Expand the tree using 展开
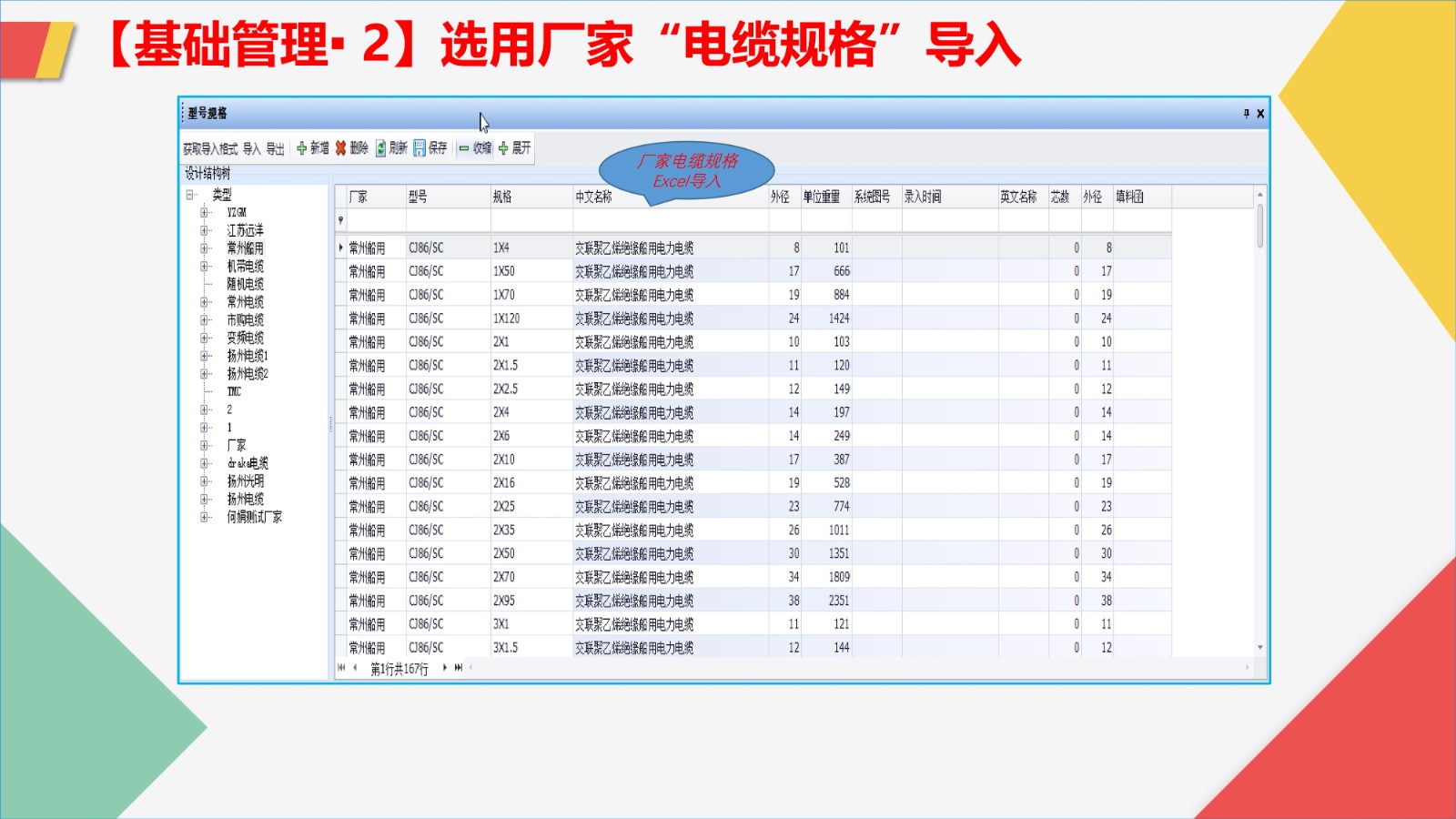The height and width of the screenshot is (819, 1456). tap(514, 148)
